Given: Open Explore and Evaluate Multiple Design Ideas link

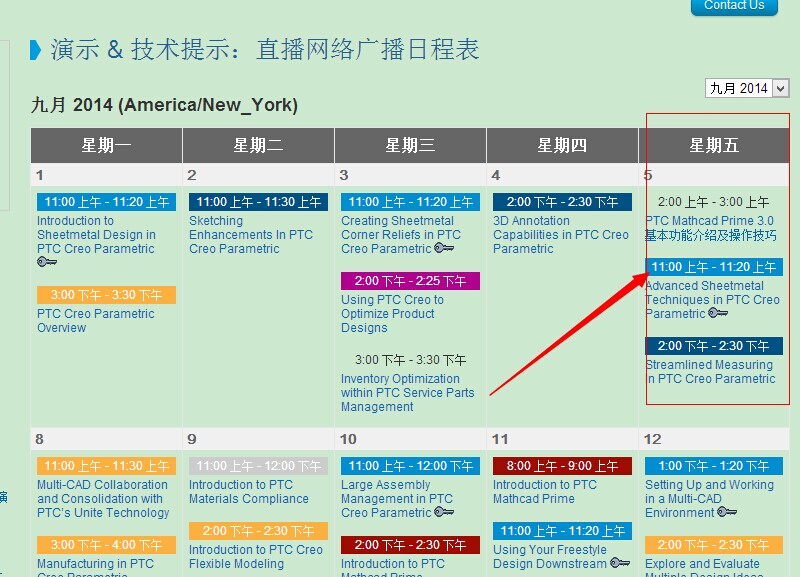Looking at the screenshot, I should 704,568.
